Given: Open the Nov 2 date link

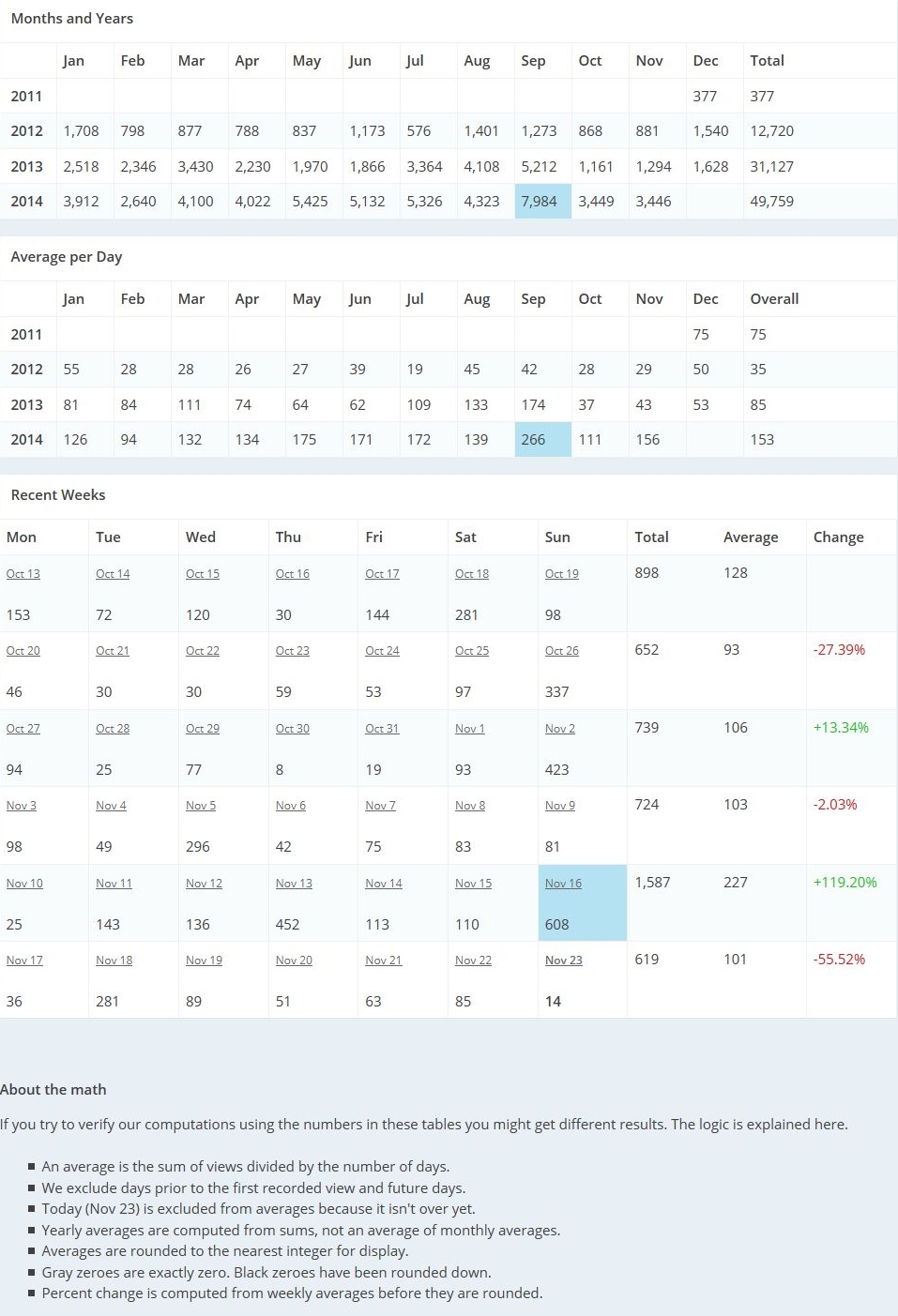Looking at the screenshot, I should point(559,729).
